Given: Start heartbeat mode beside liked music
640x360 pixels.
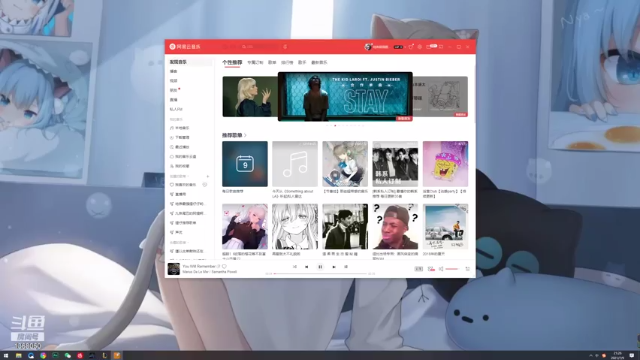Looking at the screenshot, I should (205, 185).
